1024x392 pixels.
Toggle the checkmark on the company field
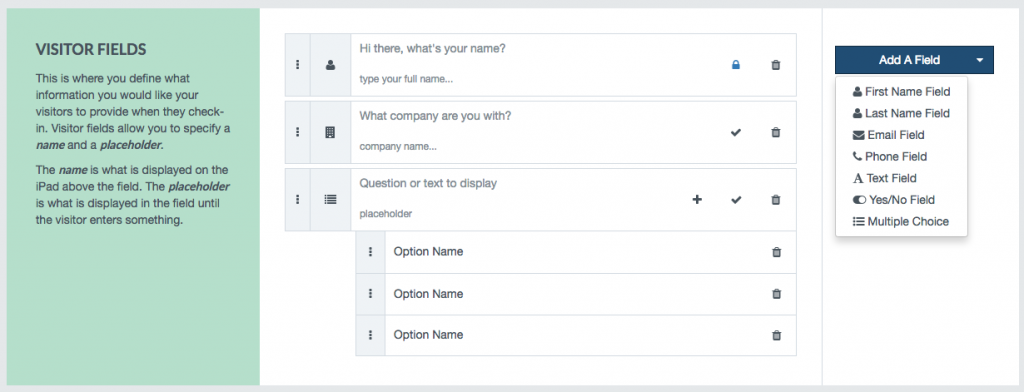(x=736, y=132)
